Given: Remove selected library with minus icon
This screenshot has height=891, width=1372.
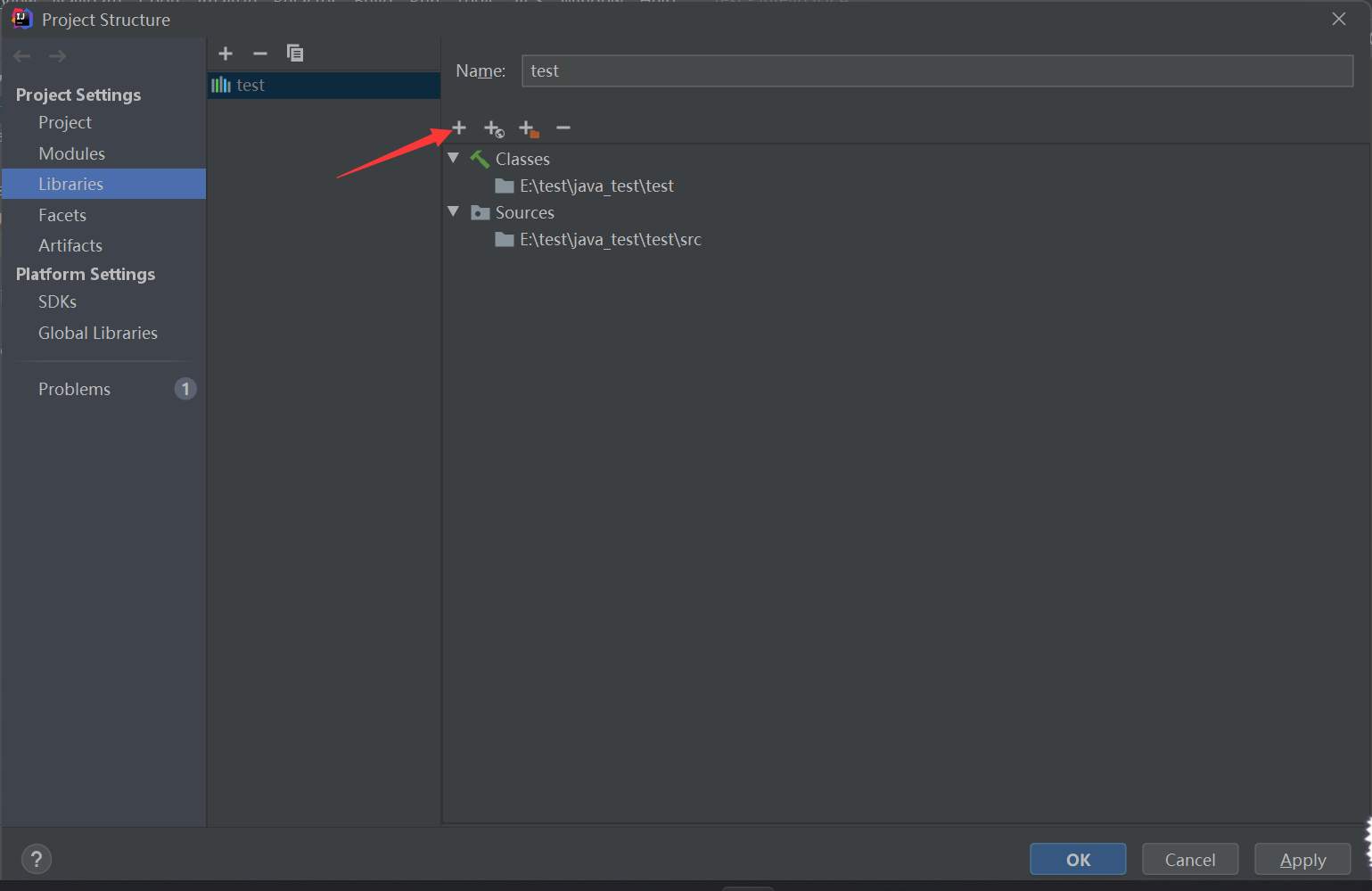Looking at the screenshot, I should (x=259, y=54).
